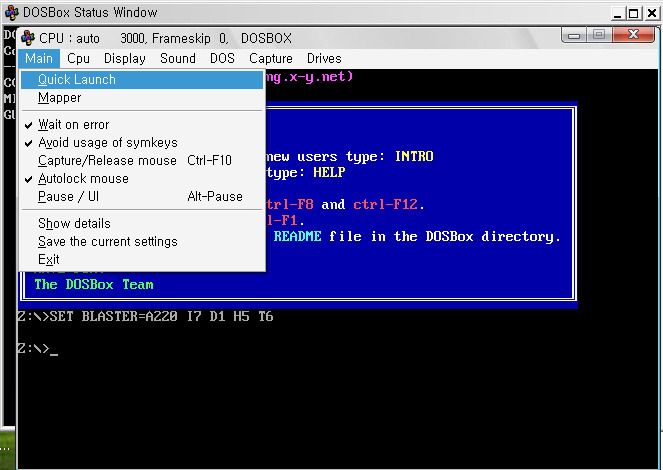Open the Main menu
663x470 pixels.
click(x=39, y=58)
